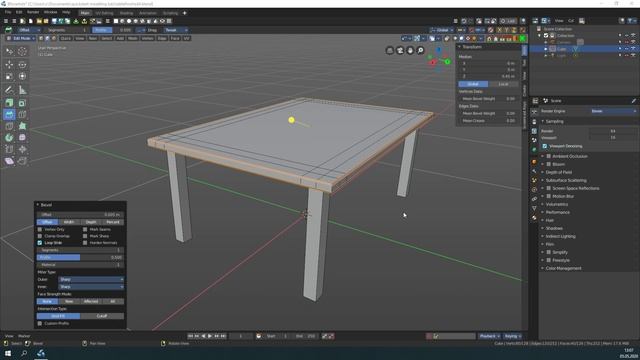Open the Outer miter type dropdown
This screenshot has height=360, width=640.
point(91,279)
